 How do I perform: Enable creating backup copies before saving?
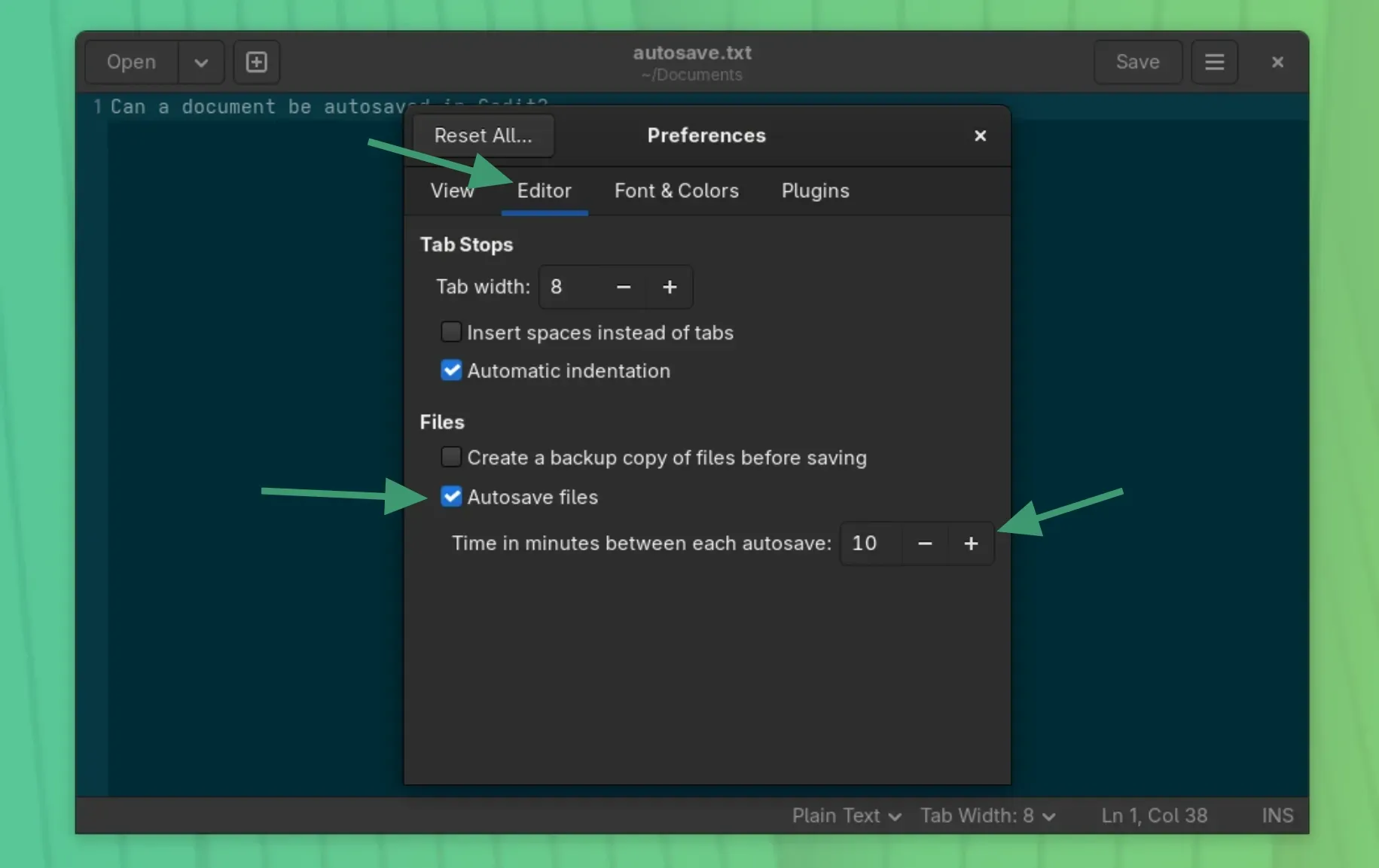click(451, 457)
